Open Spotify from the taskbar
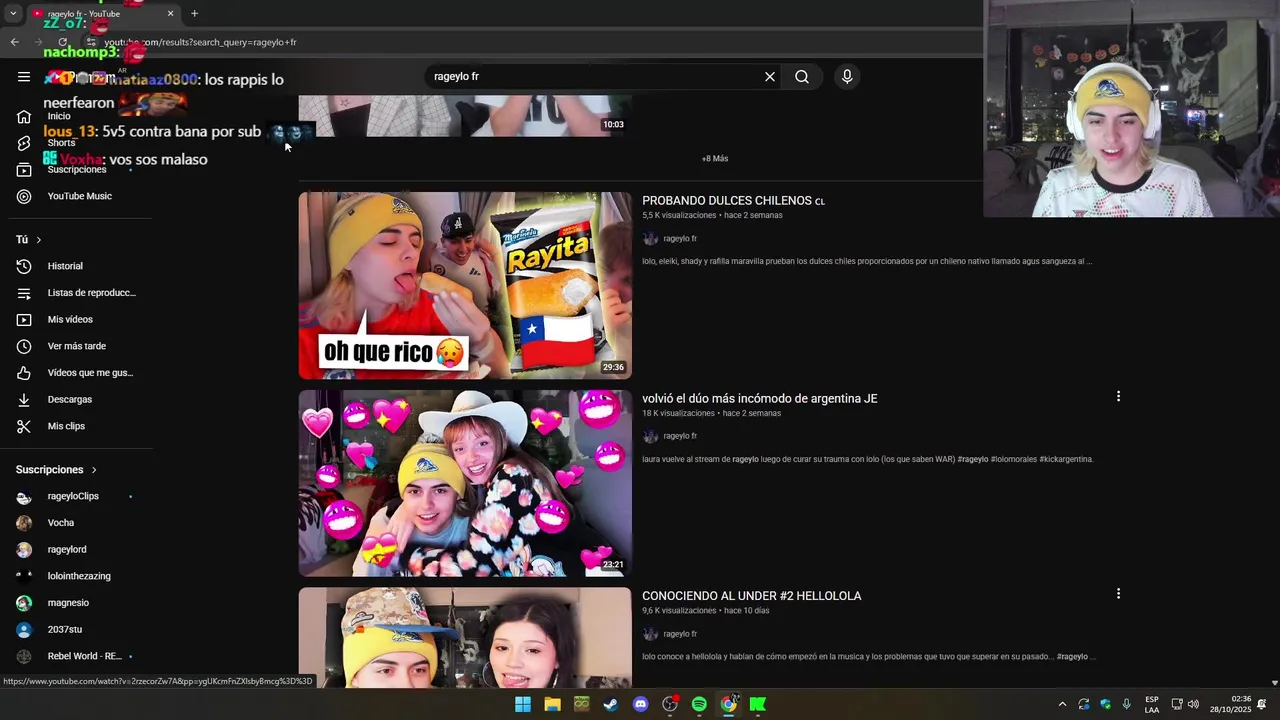Viewport: 1280px width, 720px height. (x=699, y=704)
